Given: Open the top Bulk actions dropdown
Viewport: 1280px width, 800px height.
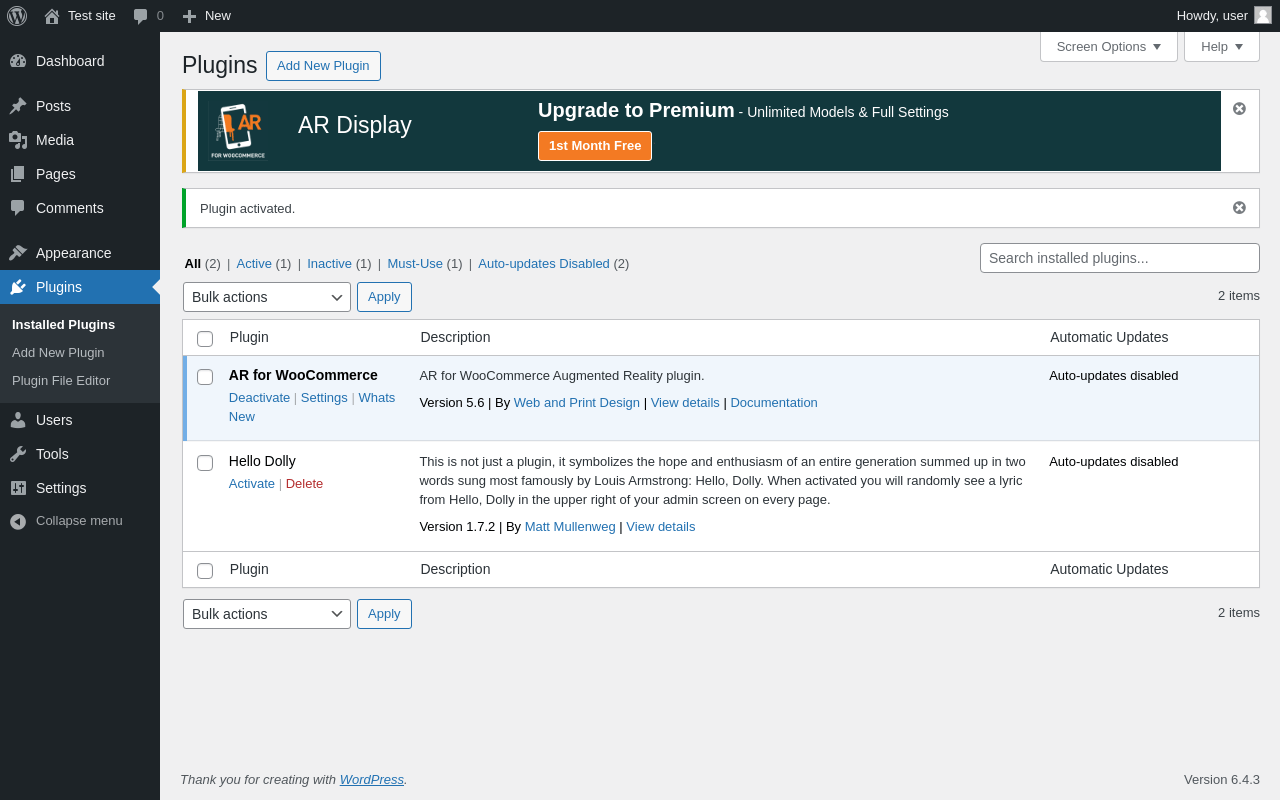Looking at the screenshot, I should [x=267, y=297].
